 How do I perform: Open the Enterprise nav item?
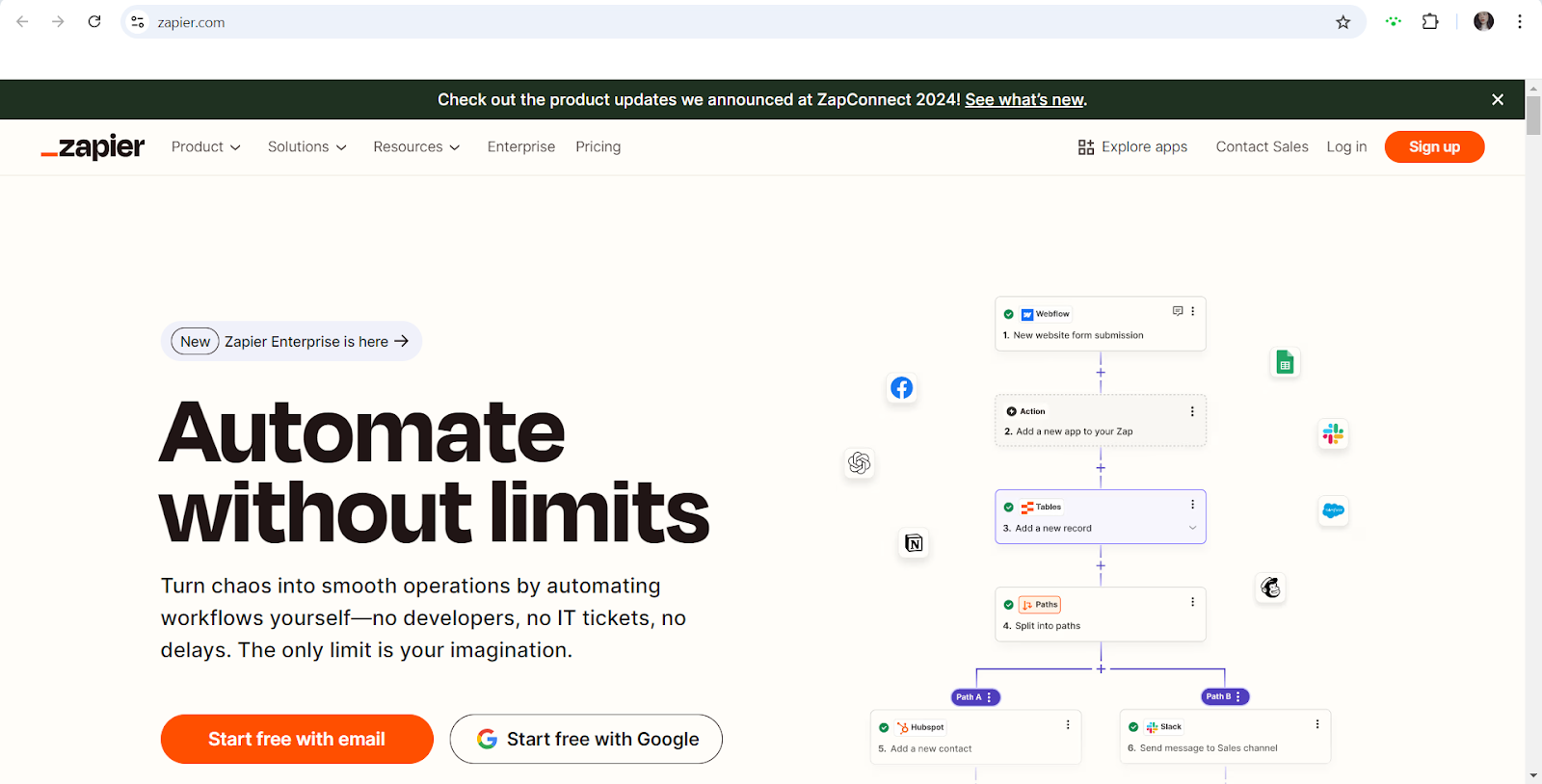tap(521, 146)
